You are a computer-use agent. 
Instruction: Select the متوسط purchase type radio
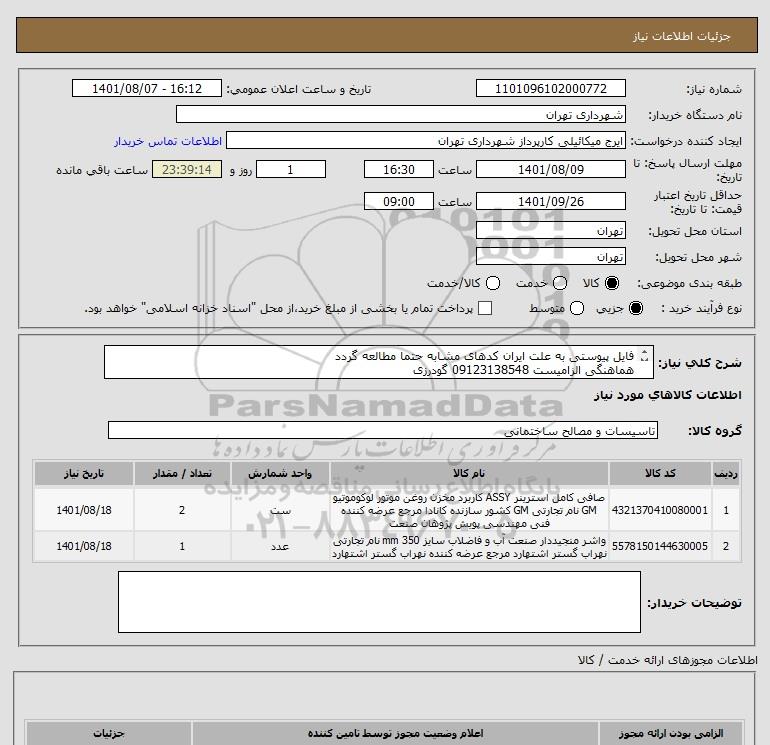pyautogui.click(x=577, y=308)
